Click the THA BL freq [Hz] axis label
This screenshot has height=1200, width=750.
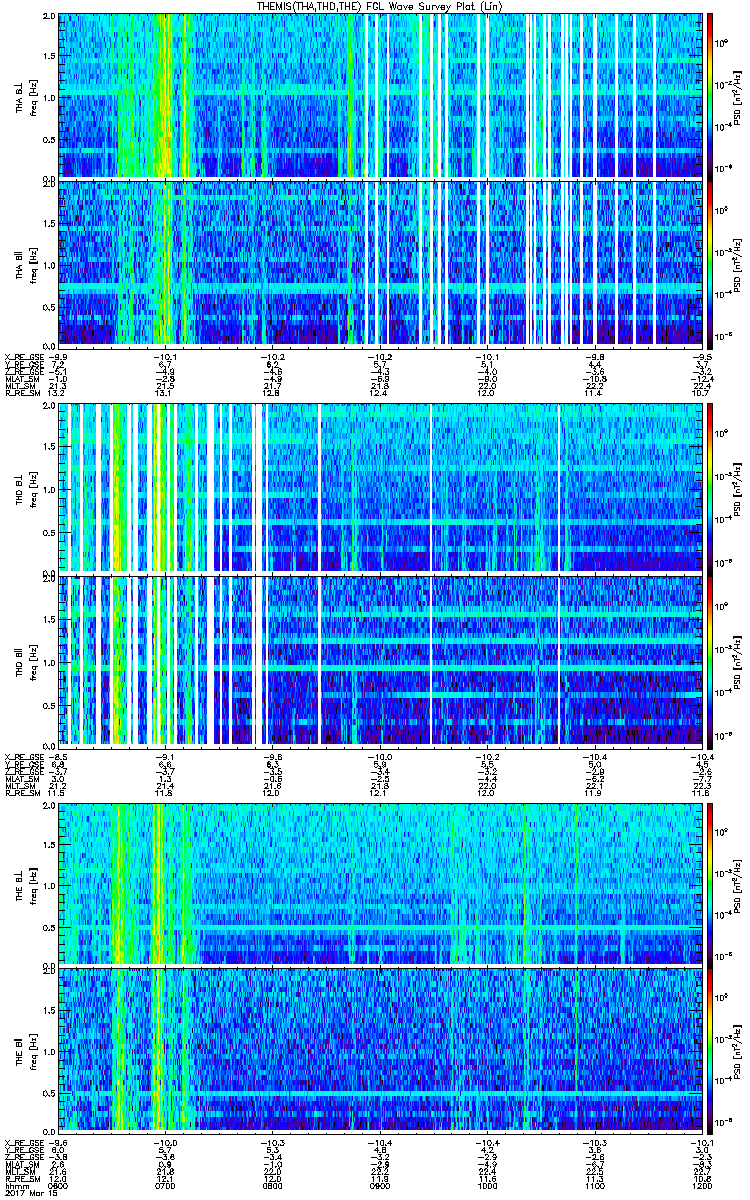click(x=33, y=96)
